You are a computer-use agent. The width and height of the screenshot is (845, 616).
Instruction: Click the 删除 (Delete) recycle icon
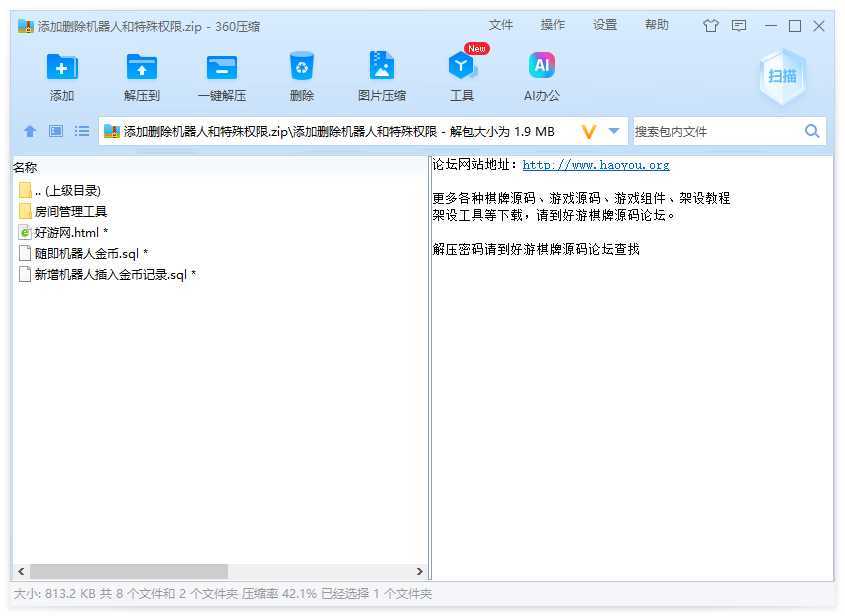tap(301, 67)
